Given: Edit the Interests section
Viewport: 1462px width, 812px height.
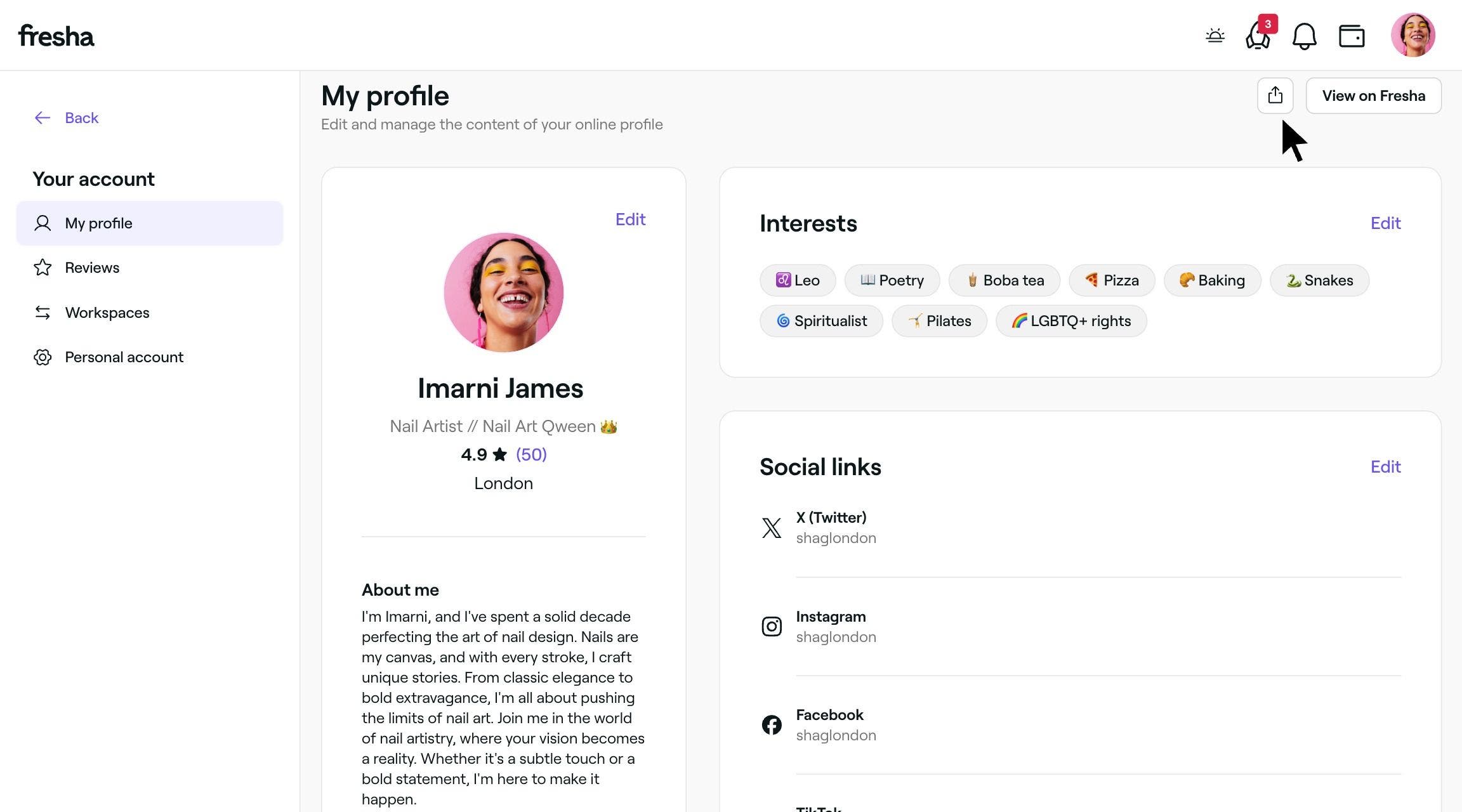Looking at the screenshot, I should [1385, 223].
